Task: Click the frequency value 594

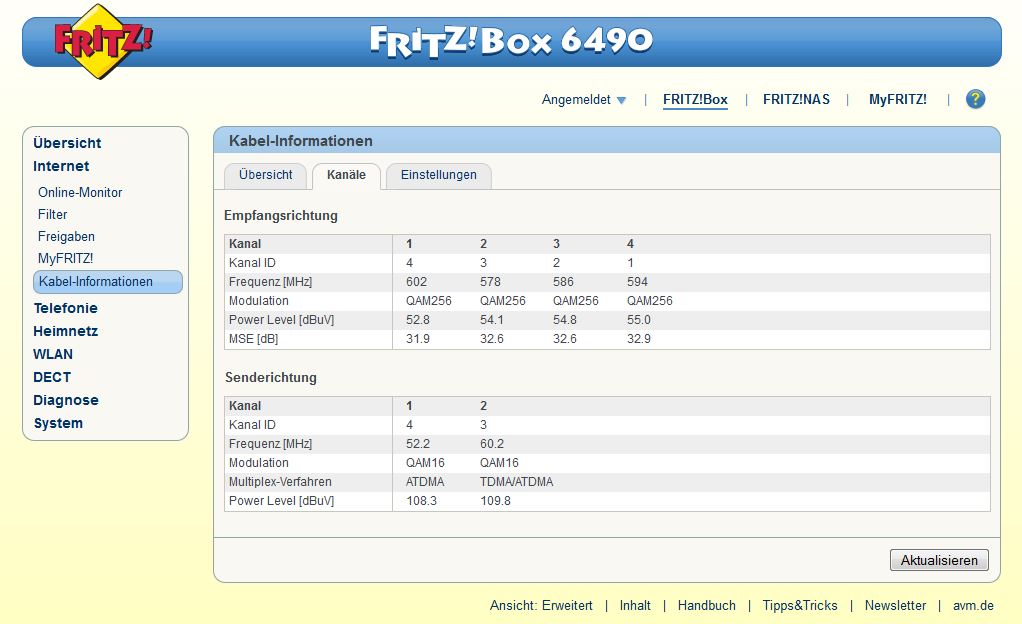Action: (x=637, y=282)
